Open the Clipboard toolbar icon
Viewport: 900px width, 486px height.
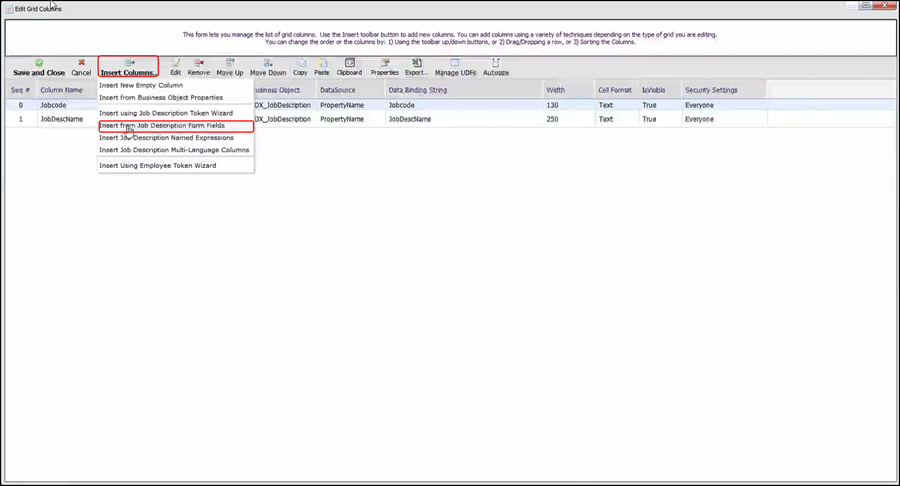point(349,67)
